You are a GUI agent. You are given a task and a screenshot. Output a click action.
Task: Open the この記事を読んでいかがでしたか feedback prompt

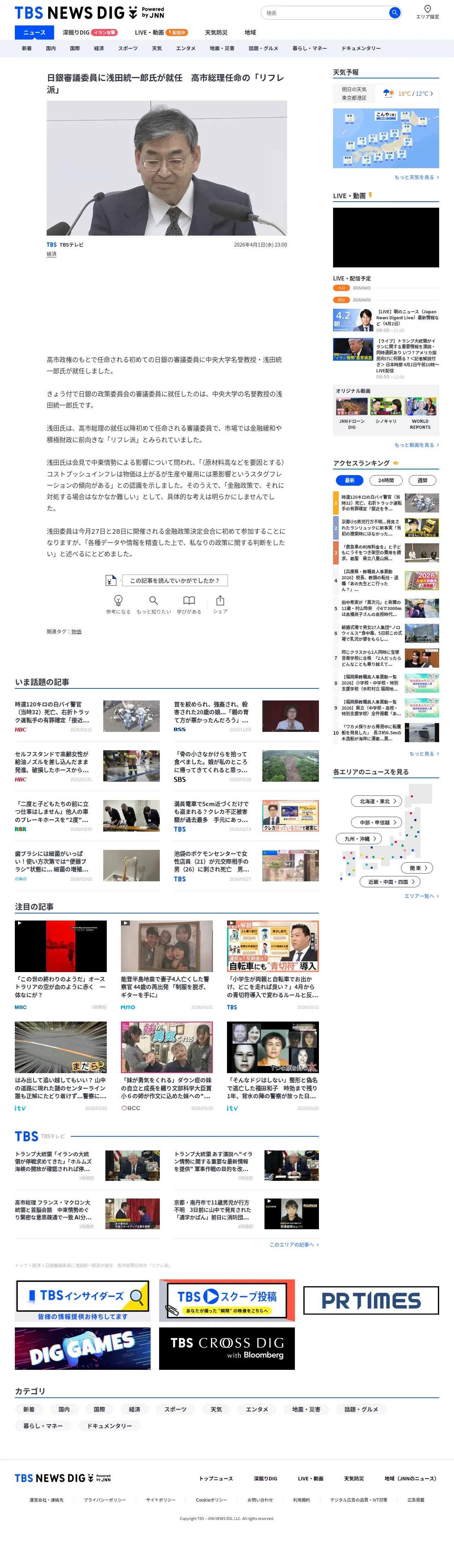point(174,581)
